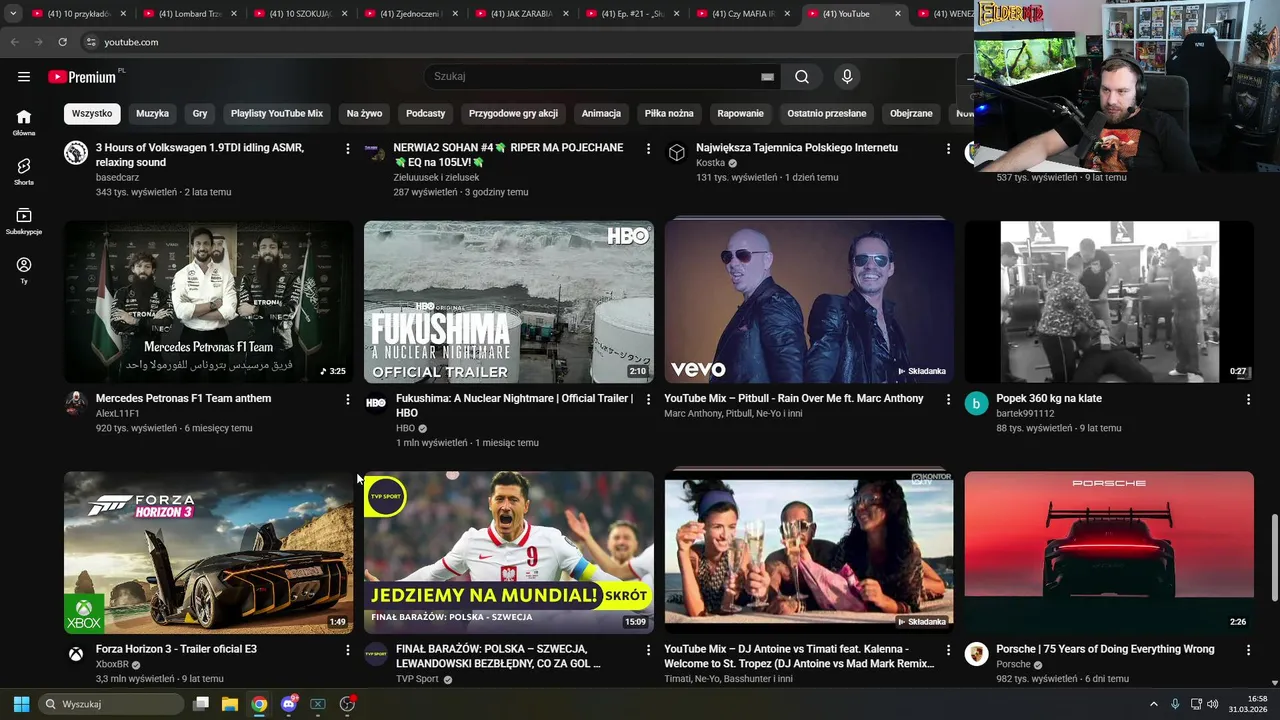The height and width of the screenshot is (720, 1280).
Task: Reload the page with browser refresh button
Action: click(x=62, y=42)
